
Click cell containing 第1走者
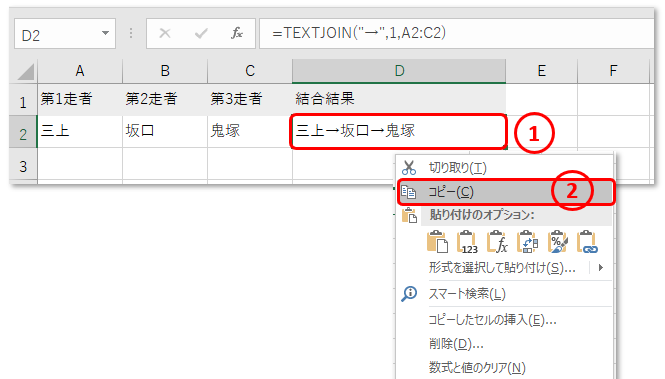pyautogui.click(x=80, y=100)
